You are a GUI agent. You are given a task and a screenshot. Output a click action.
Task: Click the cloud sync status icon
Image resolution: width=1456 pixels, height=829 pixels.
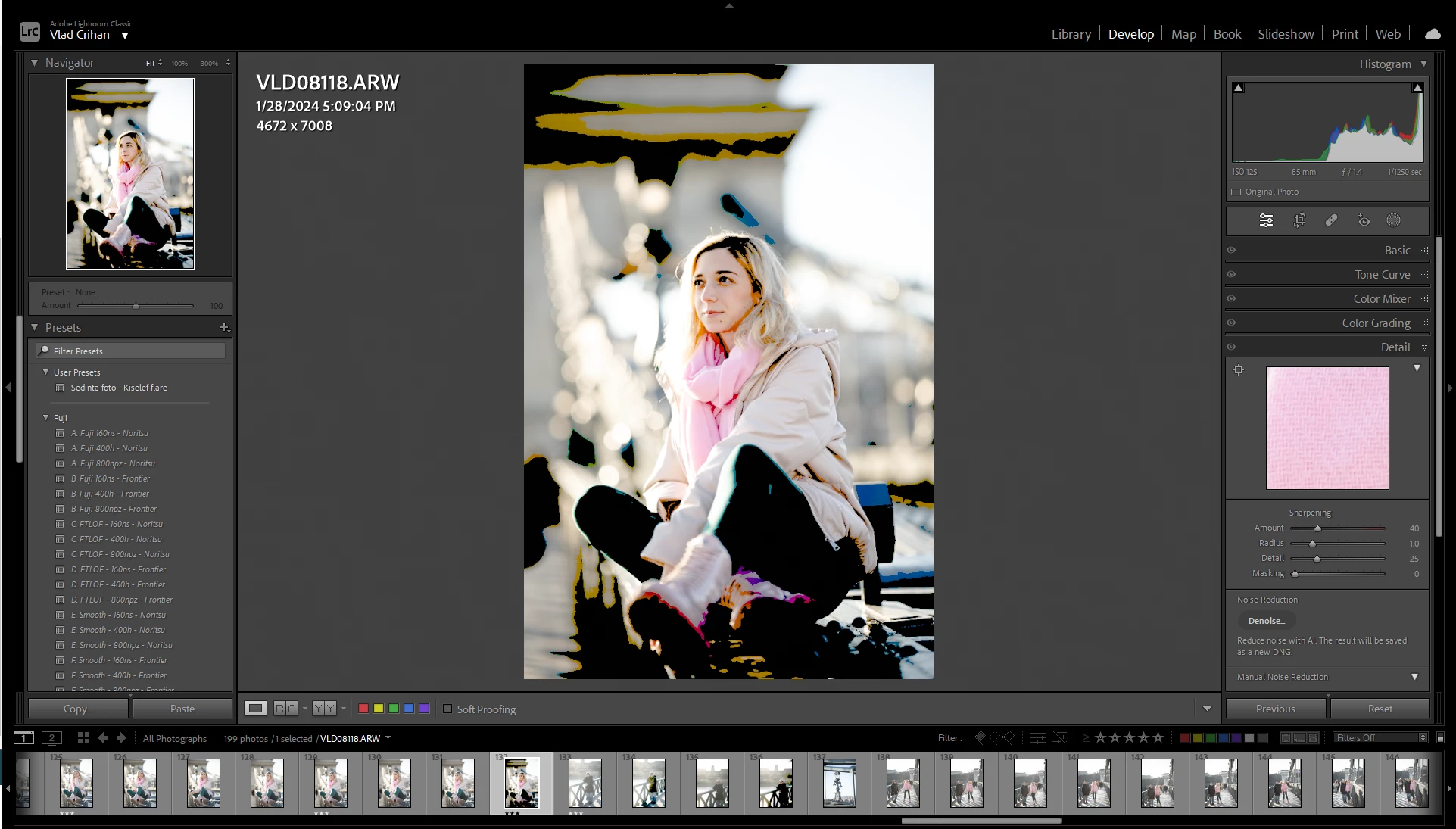pyautogui.click(x=1433, y=34)
